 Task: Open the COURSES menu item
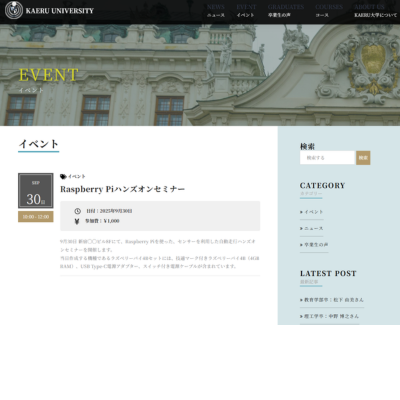pos(329,11)
